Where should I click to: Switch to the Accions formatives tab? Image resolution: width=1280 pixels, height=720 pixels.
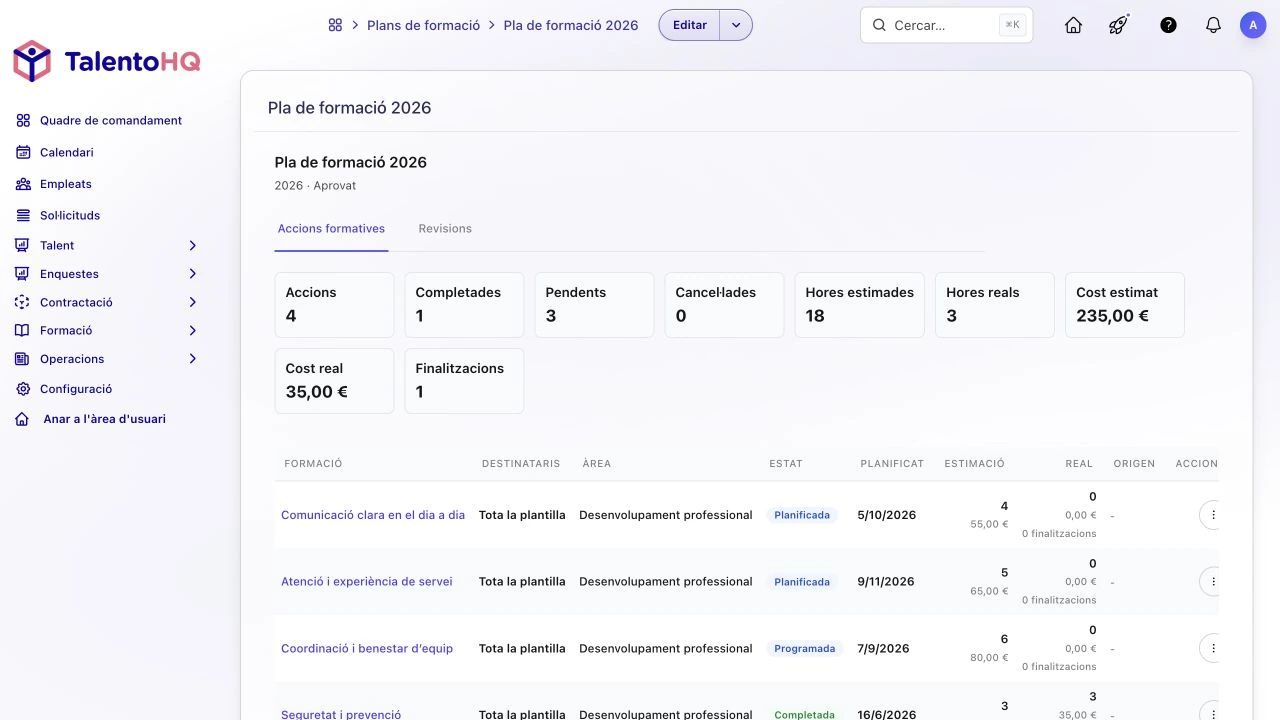(x=331, y=229)
